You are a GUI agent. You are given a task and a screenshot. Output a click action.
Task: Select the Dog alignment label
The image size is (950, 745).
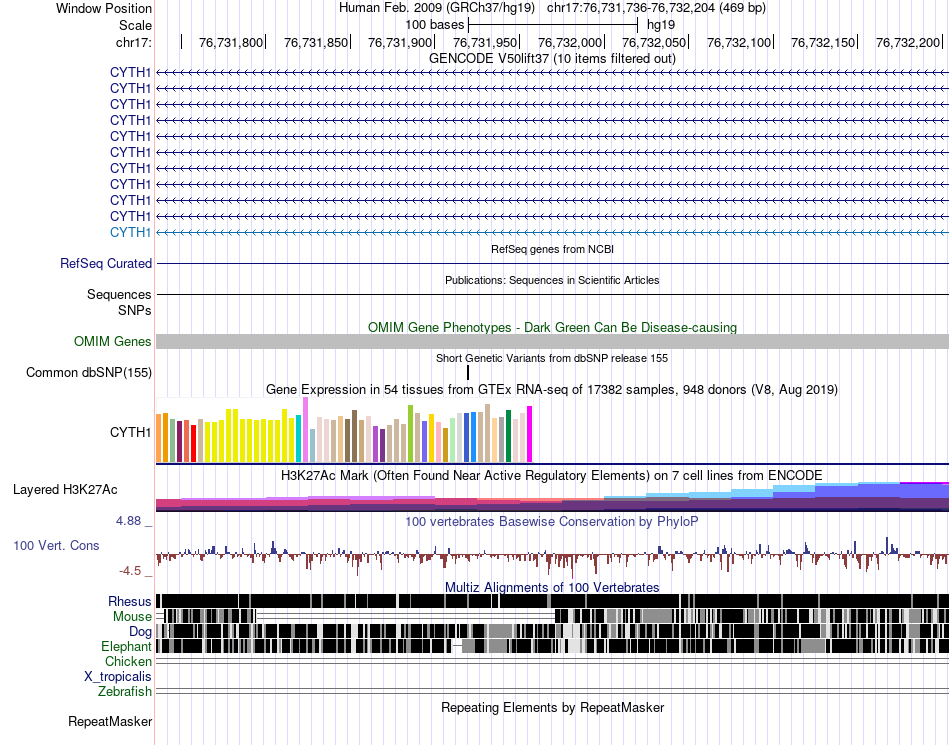[140, 632]
